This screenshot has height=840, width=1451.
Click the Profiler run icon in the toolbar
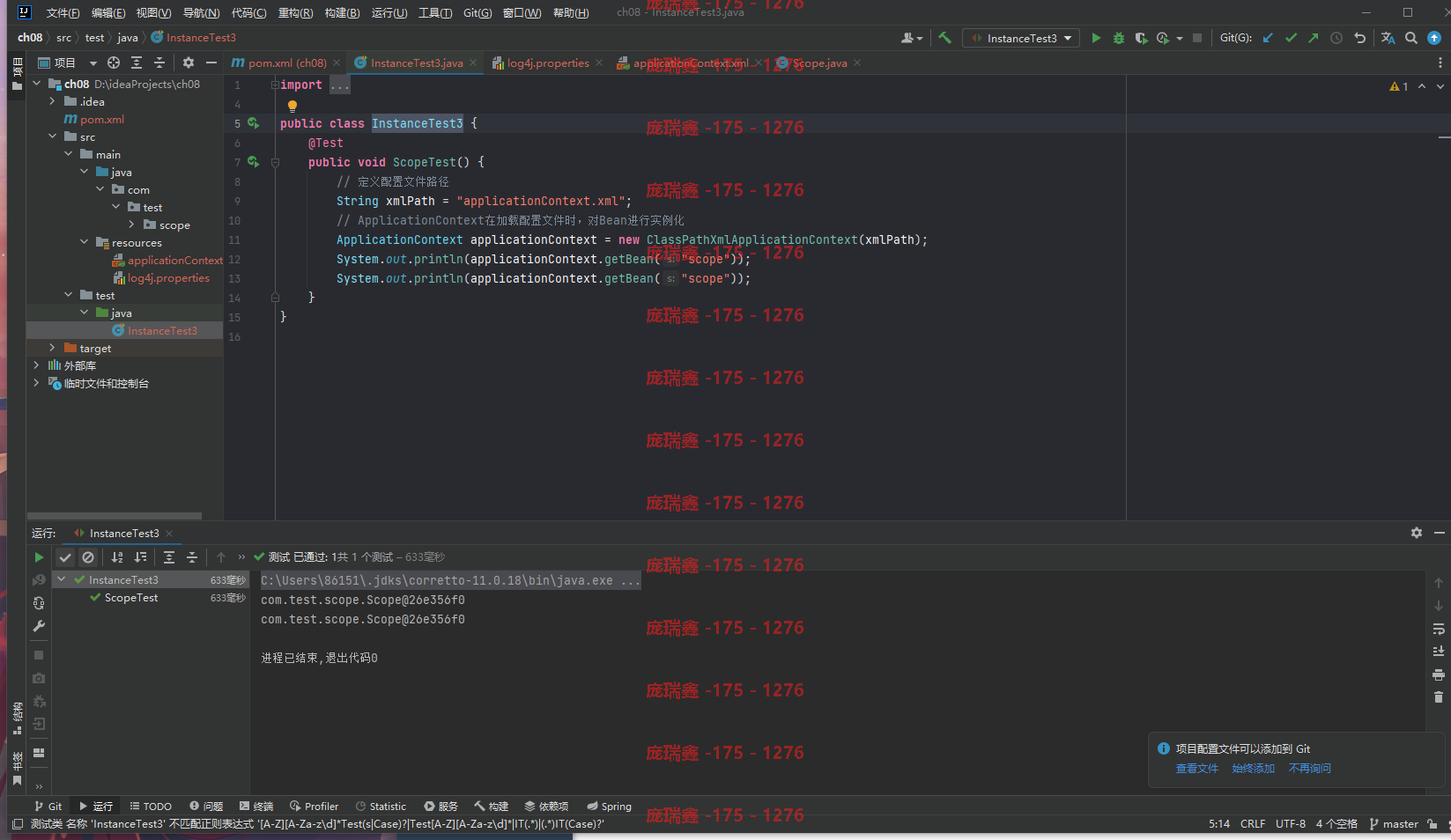[x=1163, y=38]
